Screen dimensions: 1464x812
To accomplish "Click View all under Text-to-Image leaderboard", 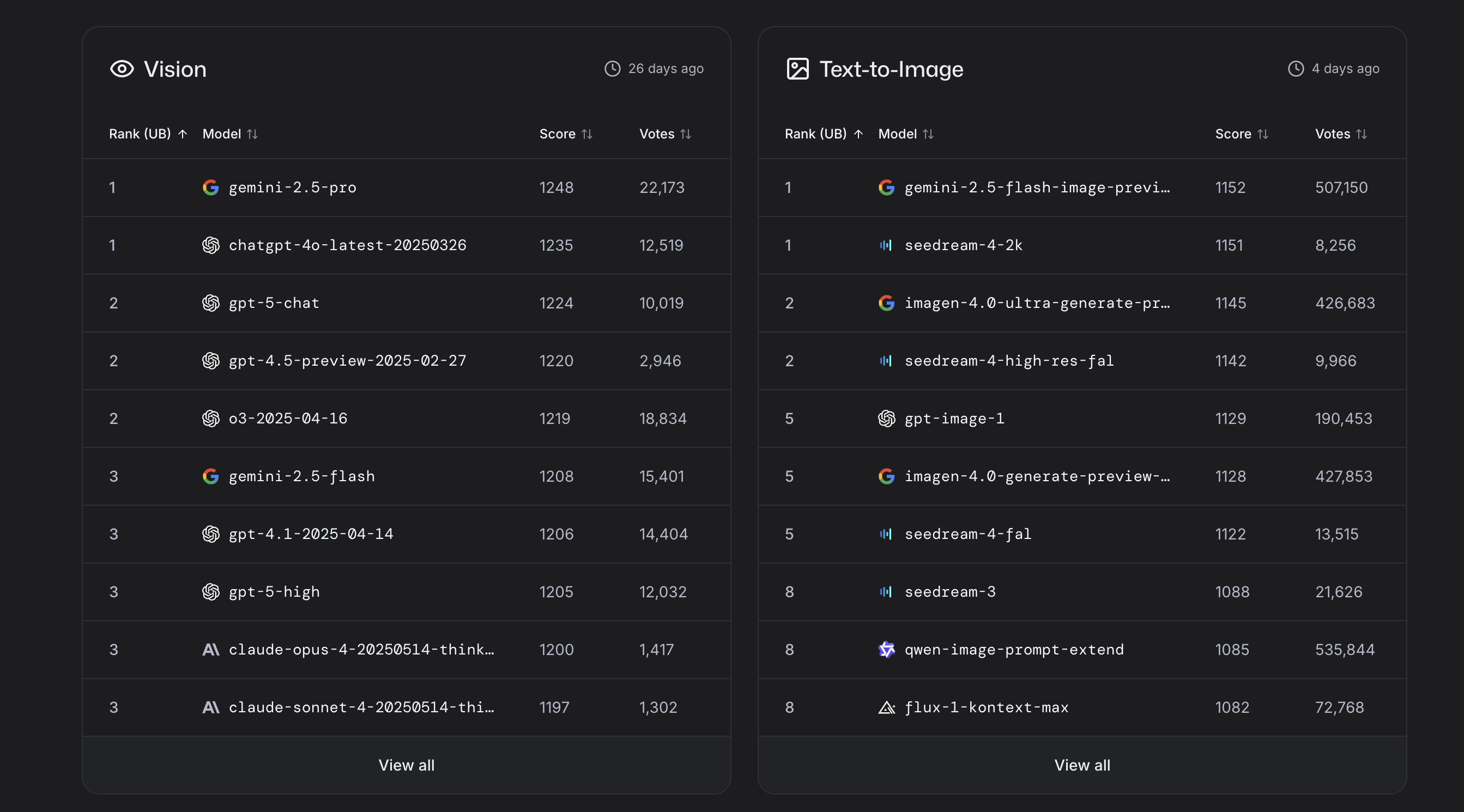I will click(1082, 765).
